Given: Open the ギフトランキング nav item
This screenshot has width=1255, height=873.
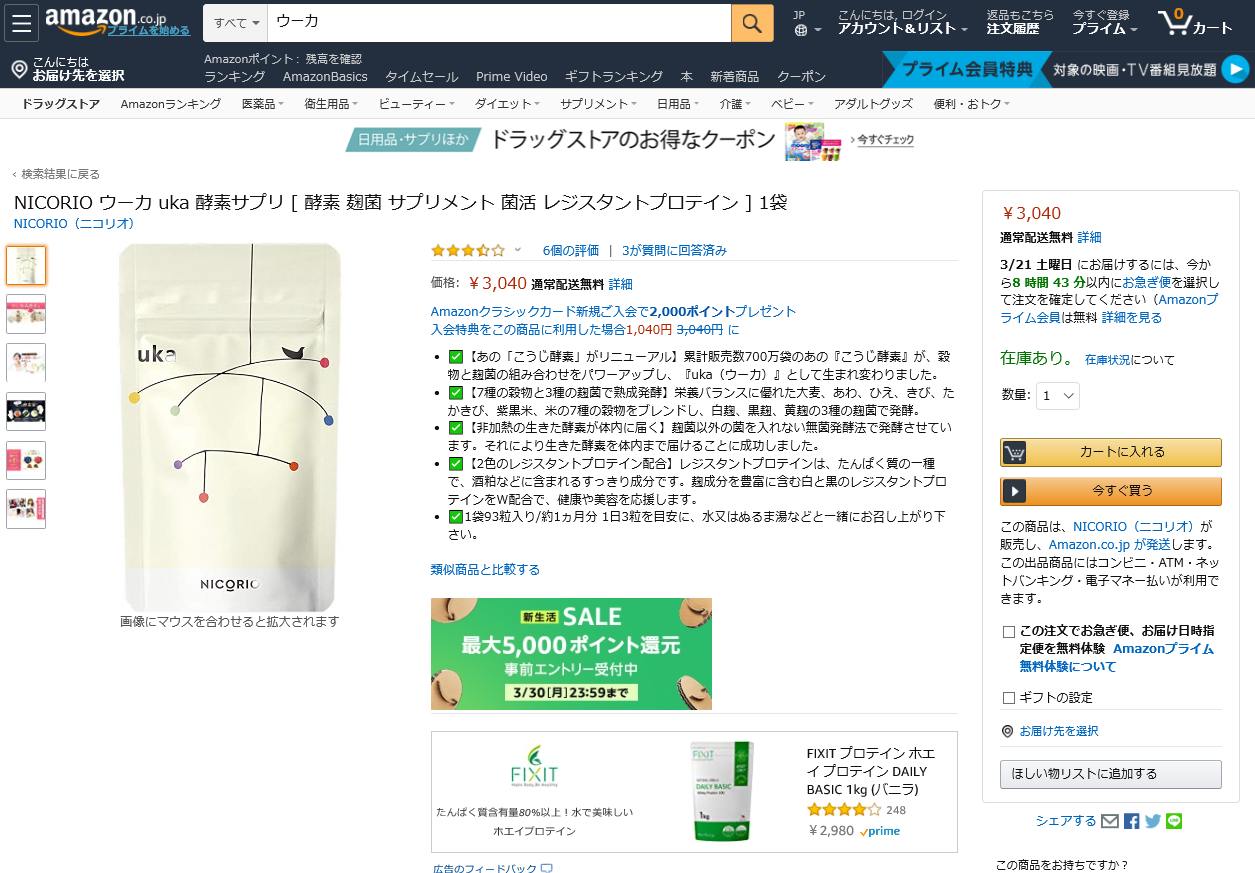Looking at the screenshot, I should 614,77.
